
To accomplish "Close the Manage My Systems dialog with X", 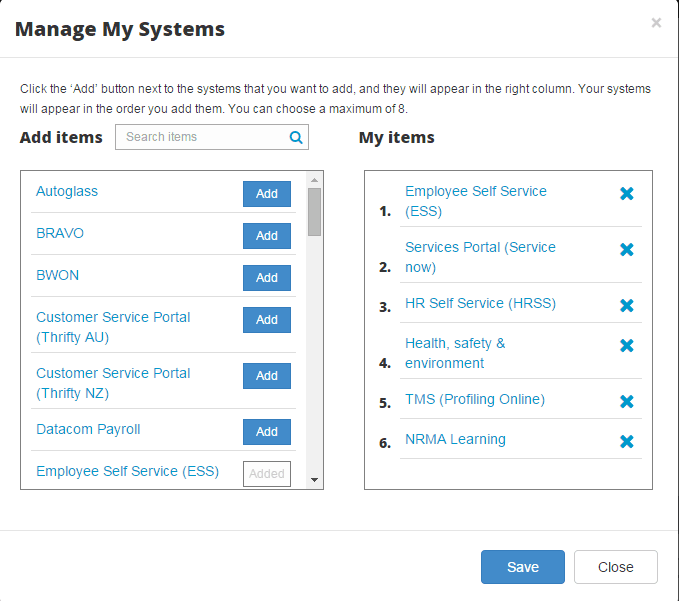I will 656,23.
